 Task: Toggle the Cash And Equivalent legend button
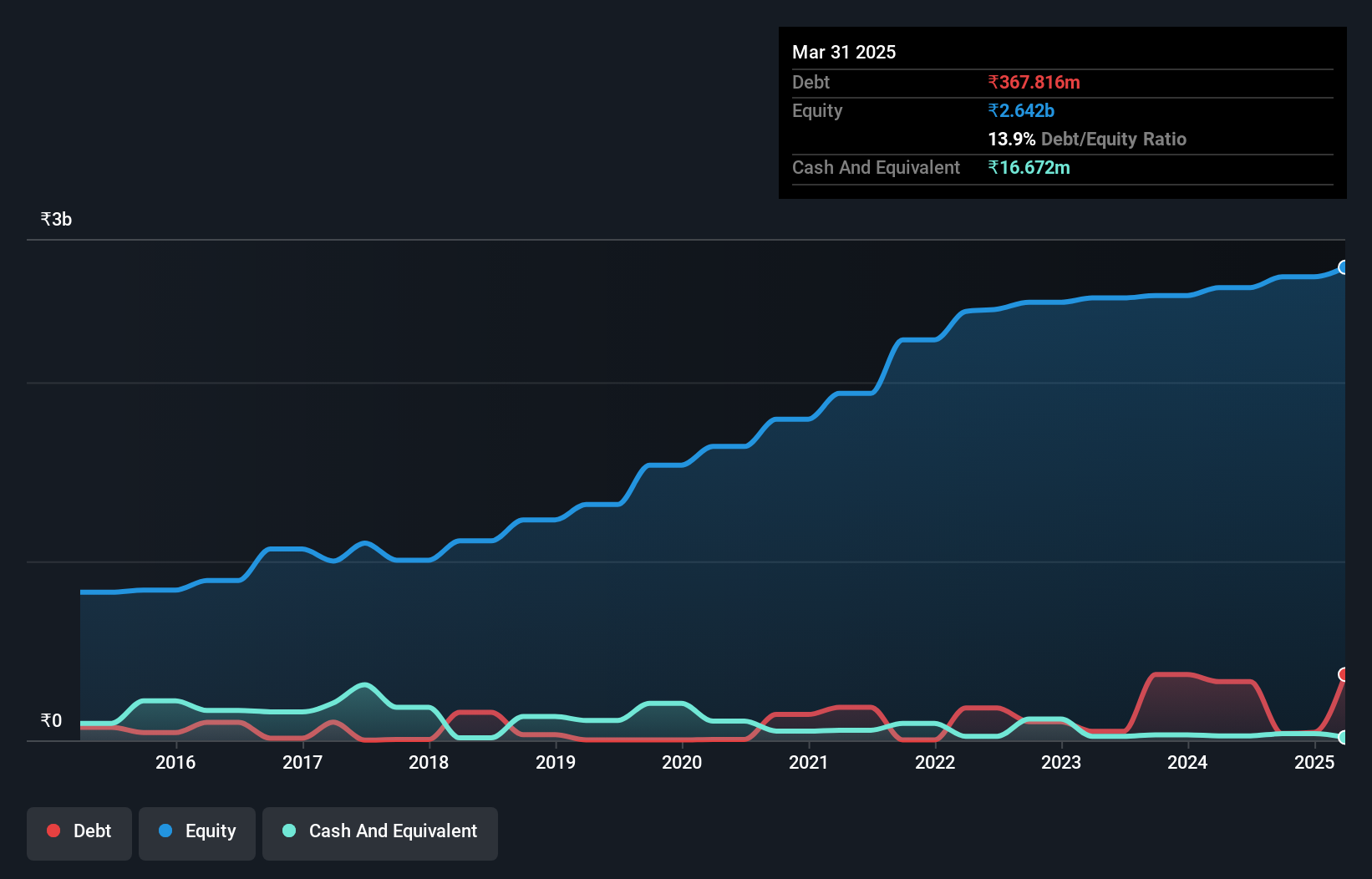click(x=380, y=833)
